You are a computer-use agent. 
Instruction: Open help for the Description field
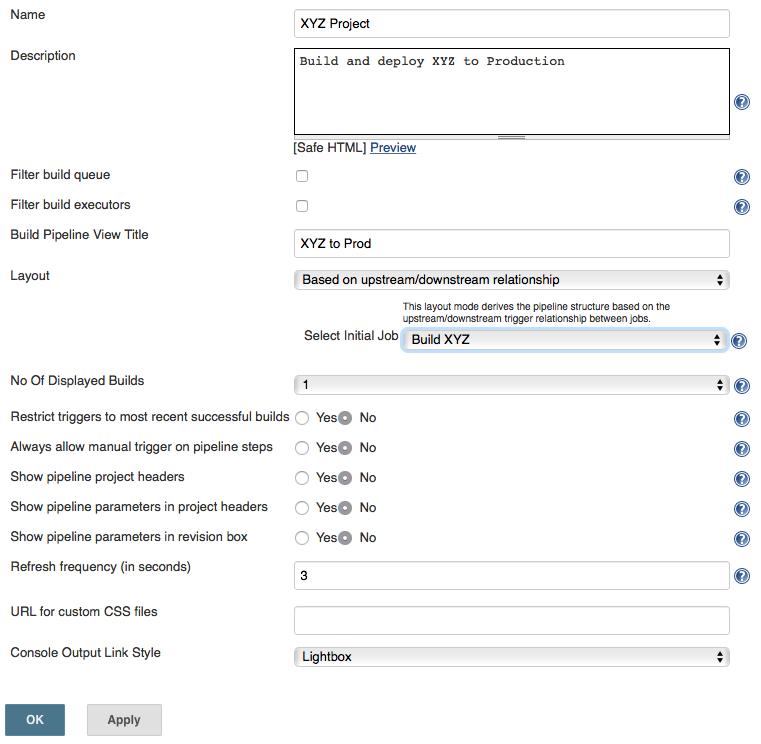(742, 102)
